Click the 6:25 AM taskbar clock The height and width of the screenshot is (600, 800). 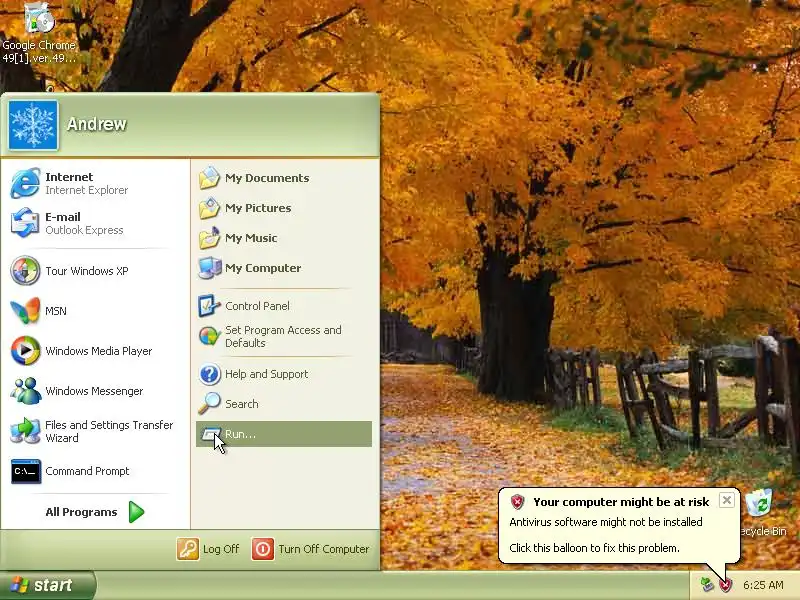(763, 585)
